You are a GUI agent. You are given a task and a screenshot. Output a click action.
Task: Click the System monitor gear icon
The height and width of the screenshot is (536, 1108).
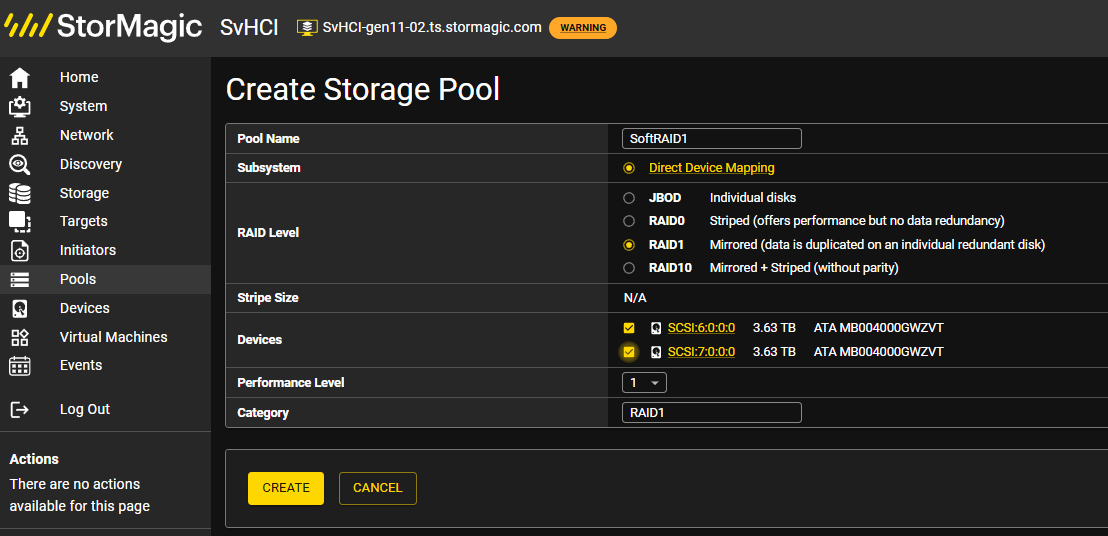[19, 106]
